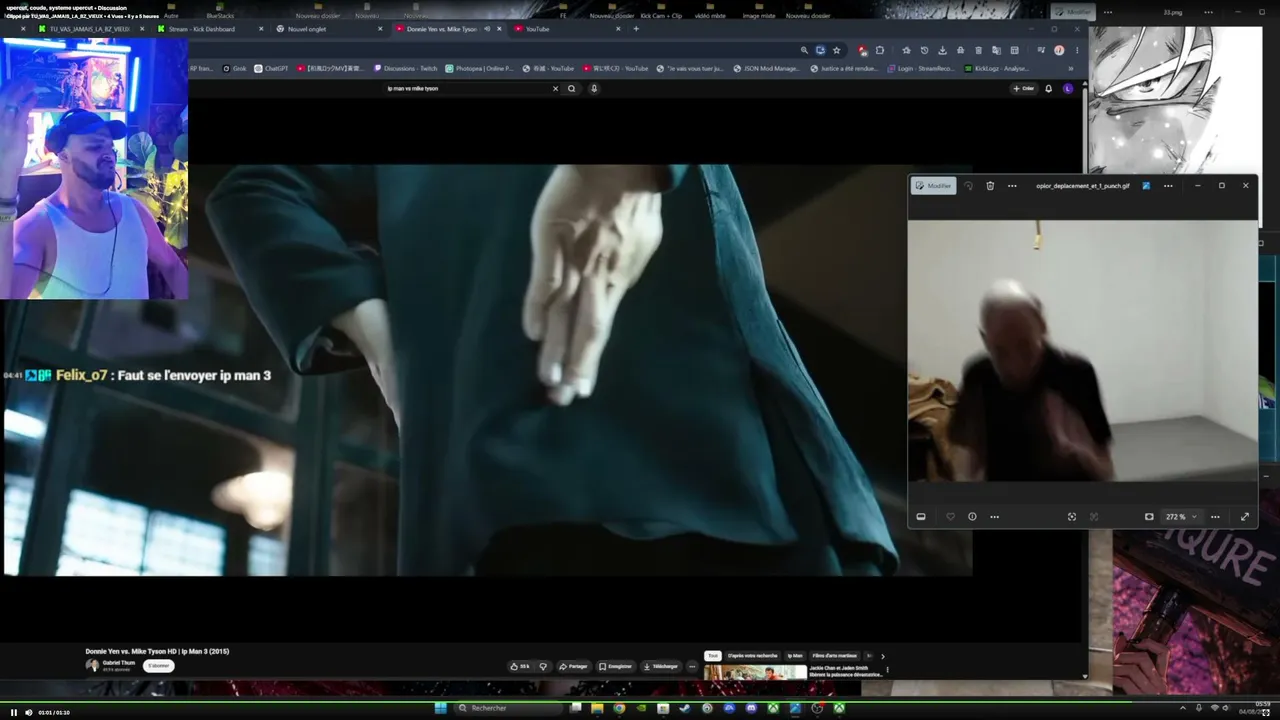
Task: Open the Modifier edit button in Photos
Action: (x=934, y=185)
